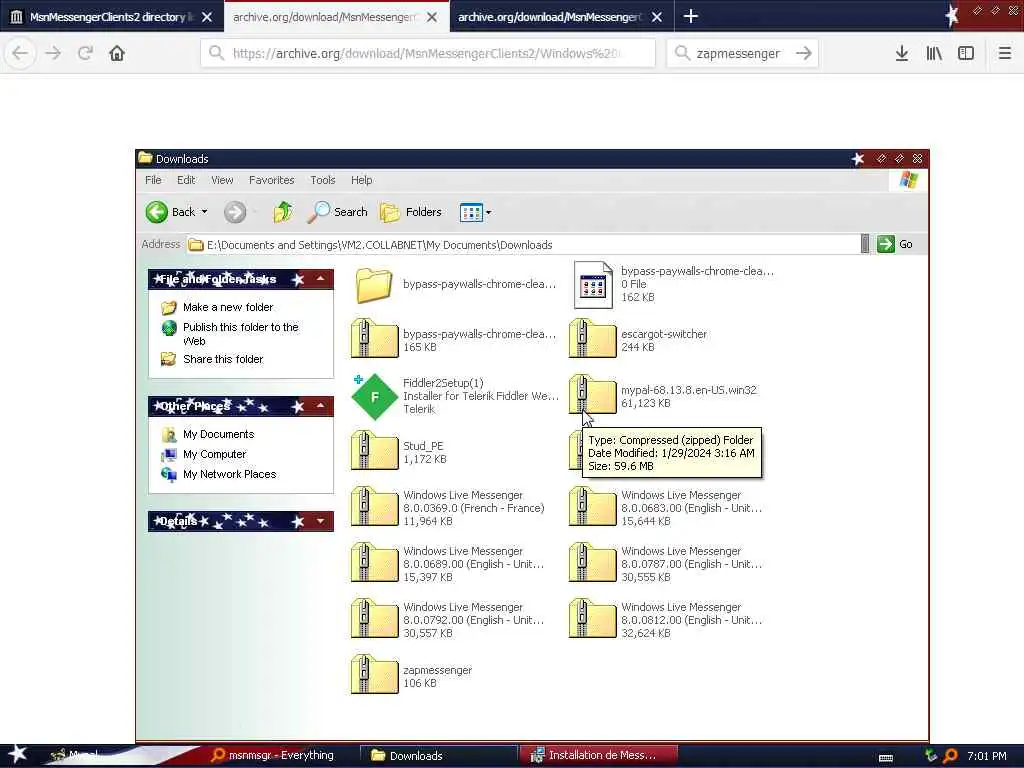The height and width of the screenshot is (768, 1024).
Task: Open the Views icon button
Action: pos(471,212)
